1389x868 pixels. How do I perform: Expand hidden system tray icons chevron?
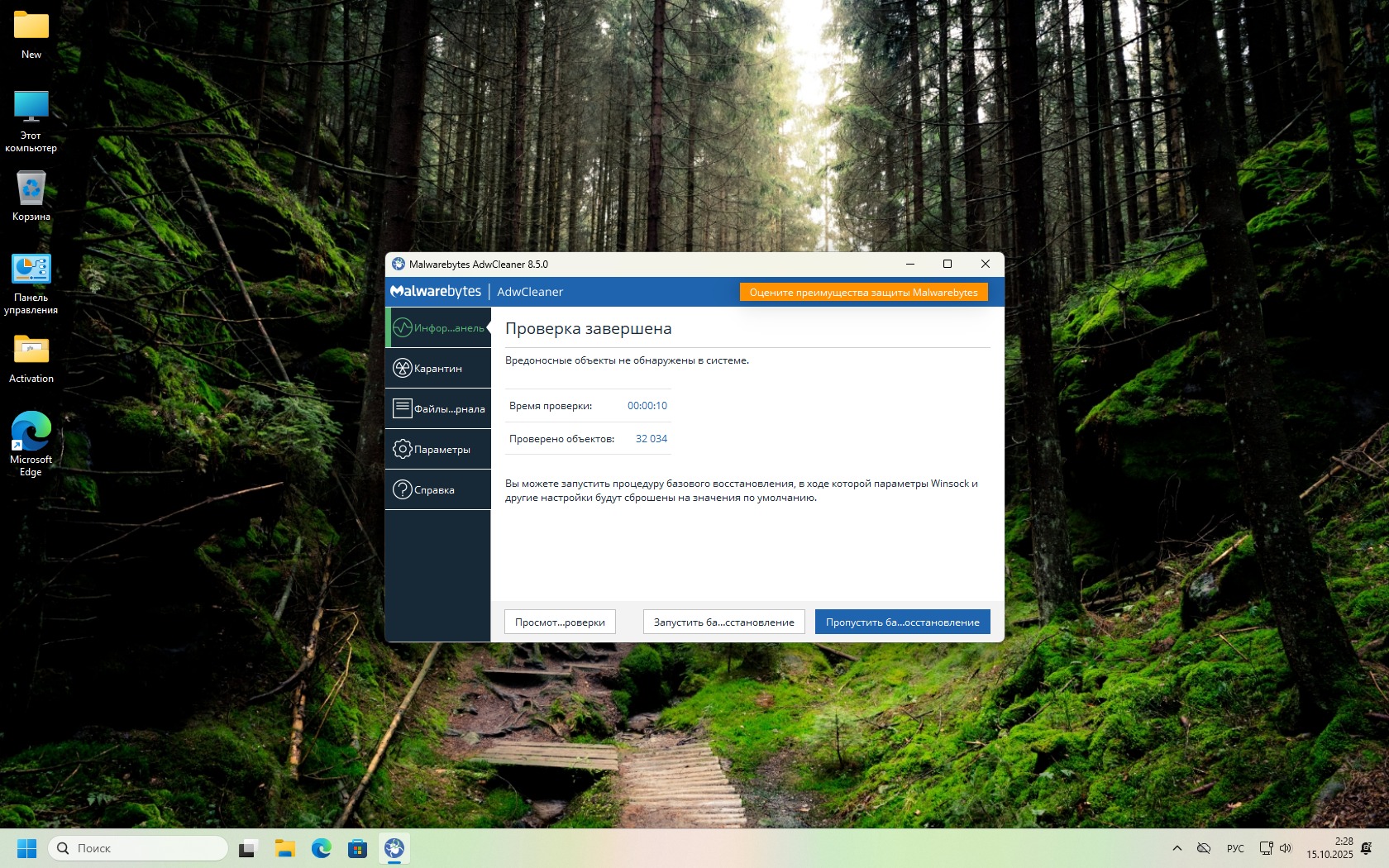(x=1177, y=848)
